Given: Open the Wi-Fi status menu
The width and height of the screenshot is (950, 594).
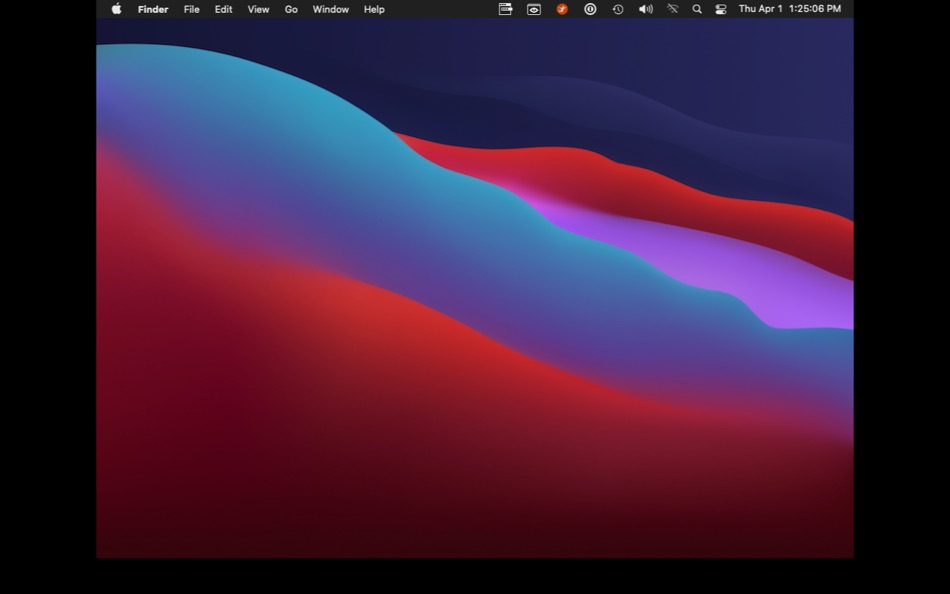Looking at the screenshot, I should point(673,9).
